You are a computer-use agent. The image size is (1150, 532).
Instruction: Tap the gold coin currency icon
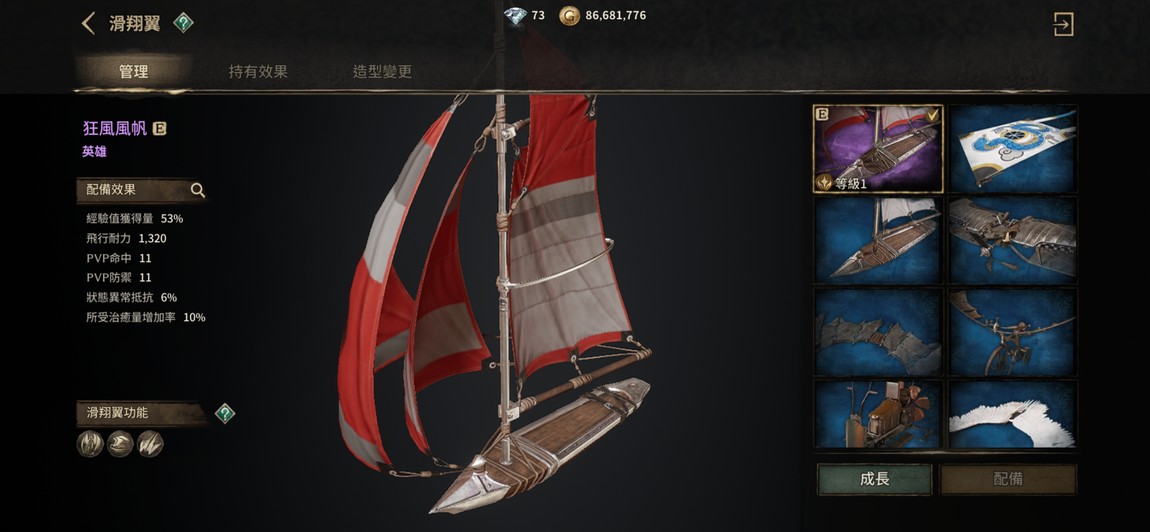point(569,15)
